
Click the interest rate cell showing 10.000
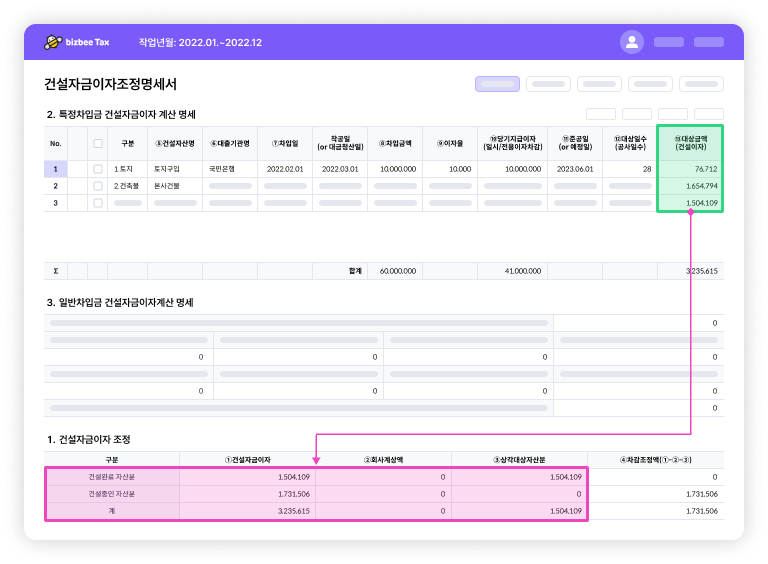pos(459,169)
